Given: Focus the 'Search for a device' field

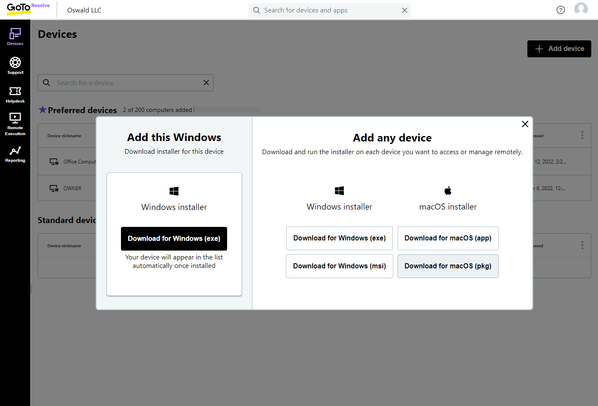Looking at the screenshot, I should point(125,83).
